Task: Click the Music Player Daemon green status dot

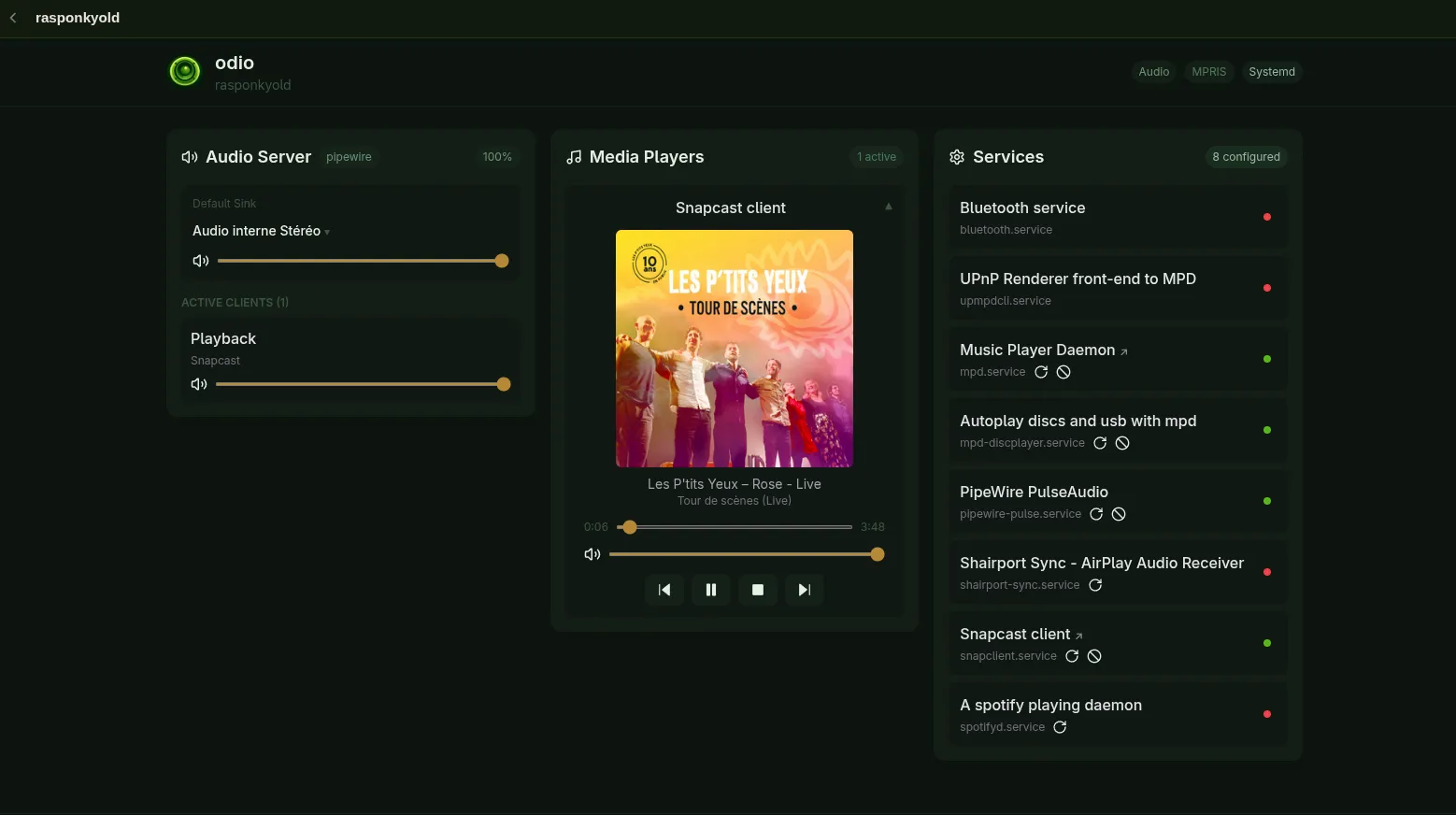Action: (1267, 359)
